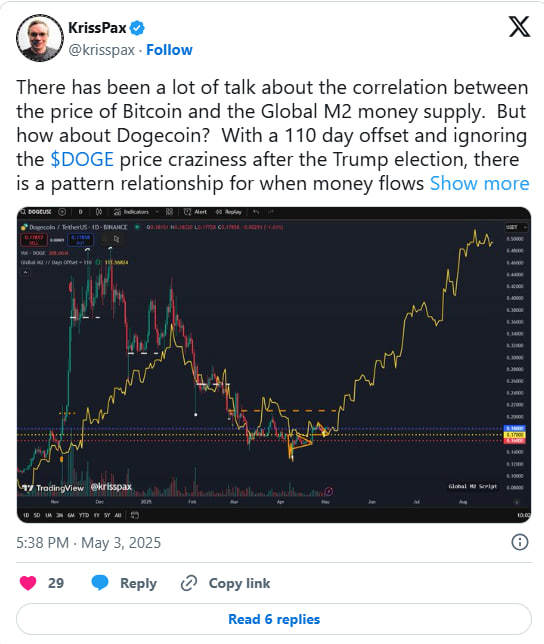Screen dimensions: 544x644
Task: Click the heart like icon
Action: click(28, 583)
